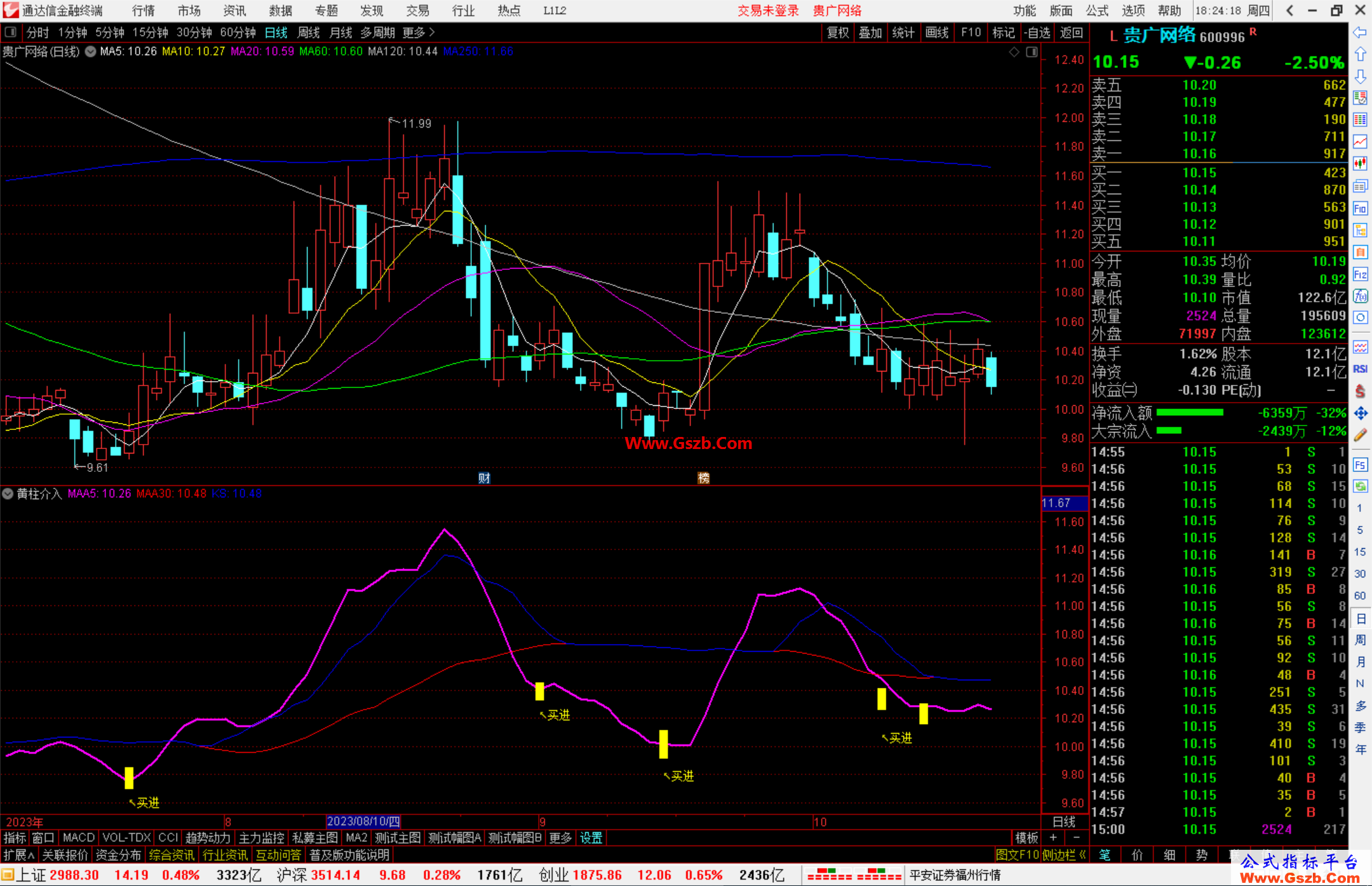
Task: Click the 财 marker on chart timeline
Action: click(484, 478)
